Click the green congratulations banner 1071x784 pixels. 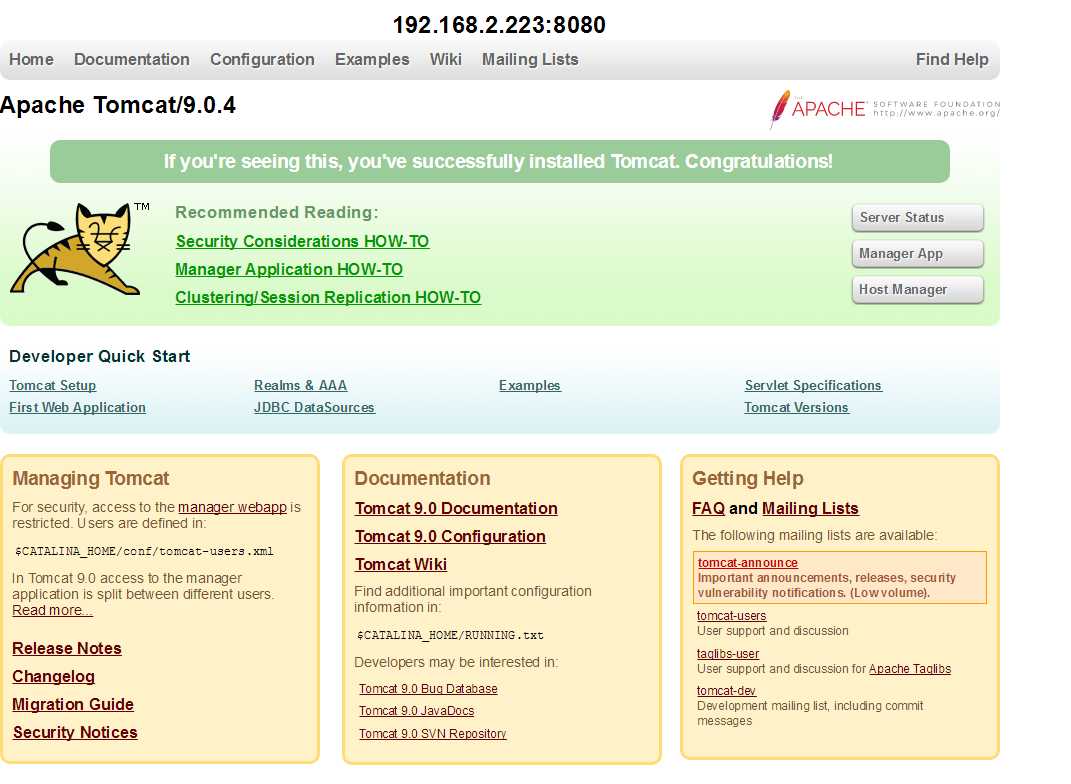tap(500, 161)
